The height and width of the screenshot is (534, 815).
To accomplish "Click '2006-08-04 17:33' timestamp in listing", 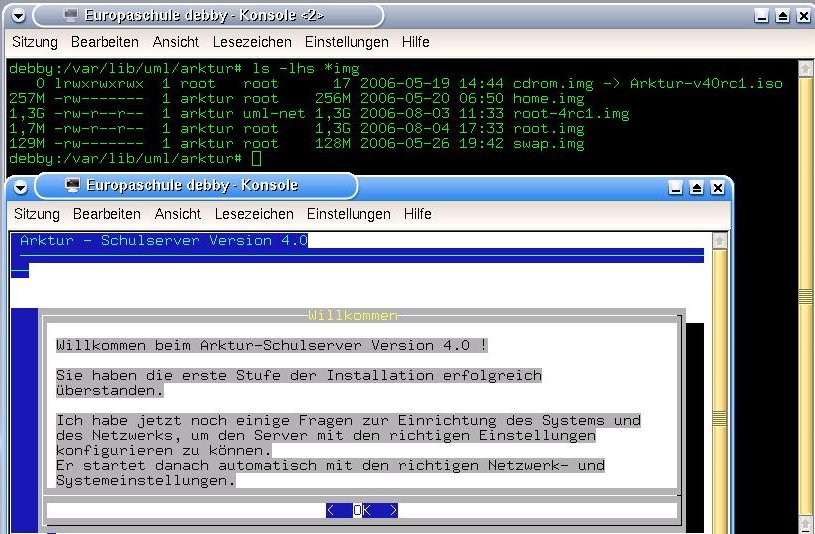I will [431, 128].
